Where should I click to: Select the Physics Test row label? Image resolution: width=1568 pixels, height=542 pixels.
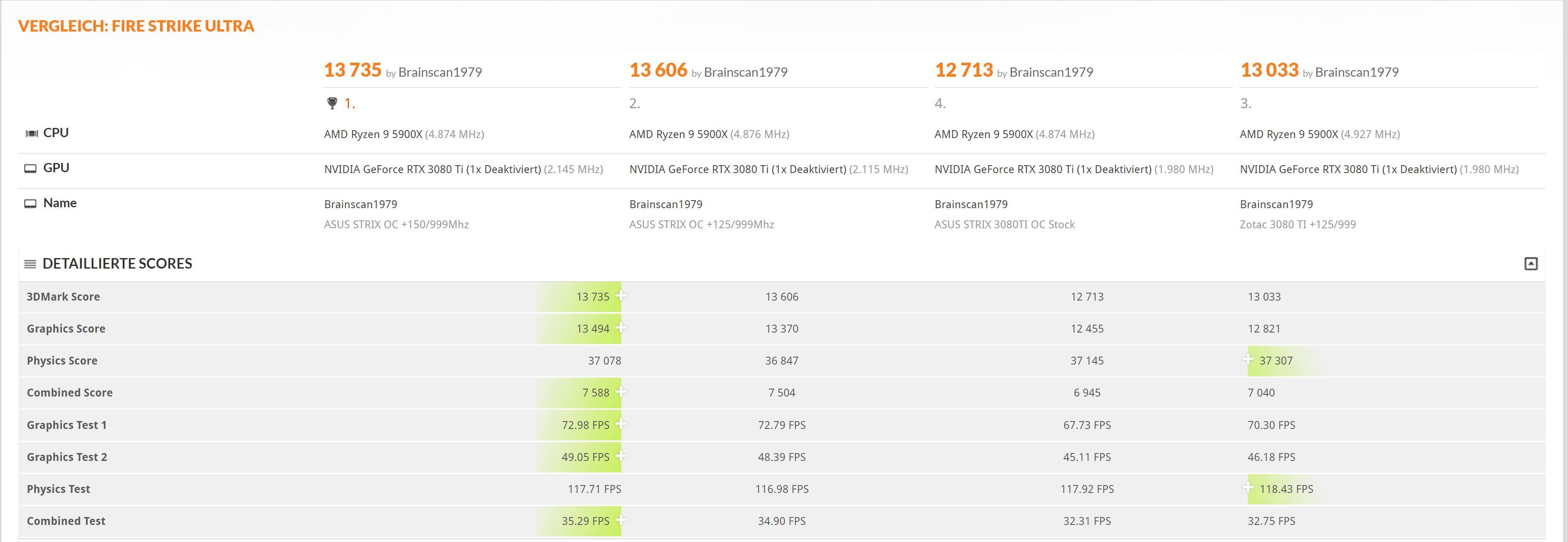point(58,489)
